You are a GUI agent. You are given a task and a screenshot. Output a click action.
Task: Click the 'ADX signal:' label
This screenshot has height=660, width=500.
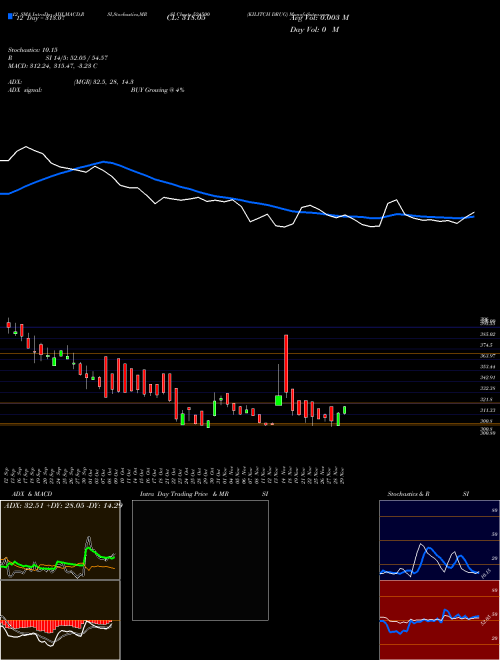[25, 90]
